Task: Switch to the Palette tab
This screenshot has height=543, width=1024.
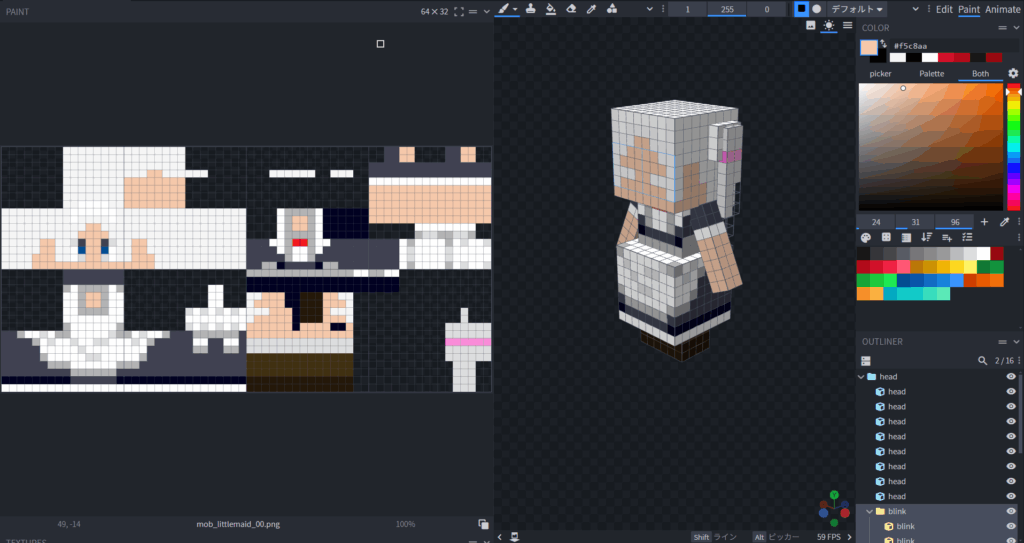Action: [x=932, y=74]
